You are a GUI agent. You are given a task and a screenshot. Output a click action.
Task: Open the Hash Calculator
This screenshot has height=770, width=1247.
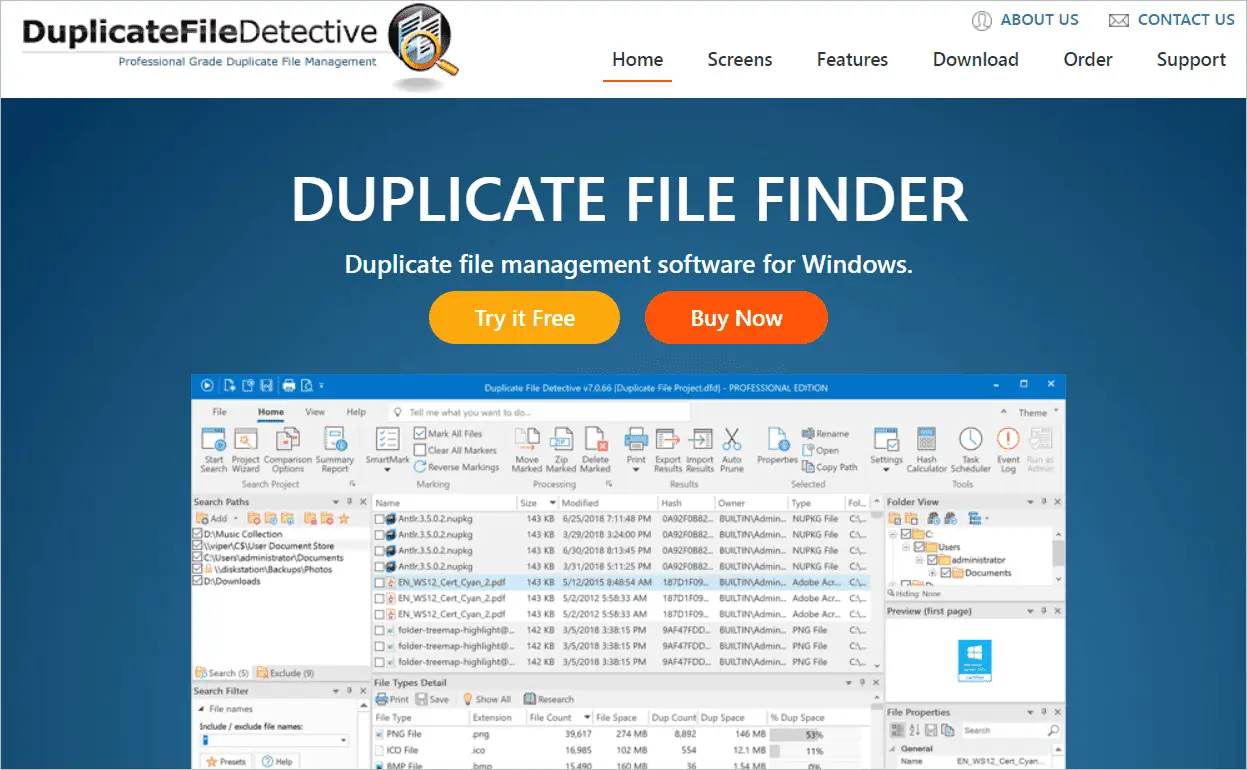coord(927,449)
